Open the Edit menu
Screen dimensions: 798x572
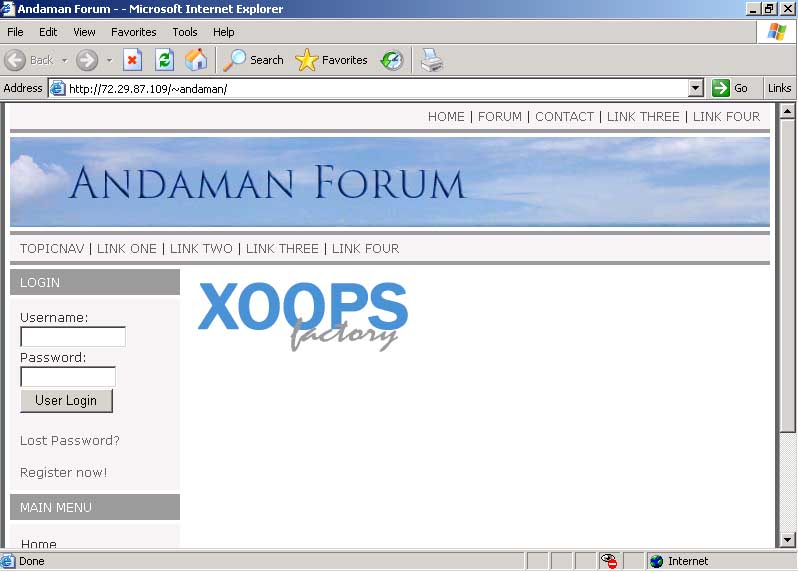(x=48, y=32)
